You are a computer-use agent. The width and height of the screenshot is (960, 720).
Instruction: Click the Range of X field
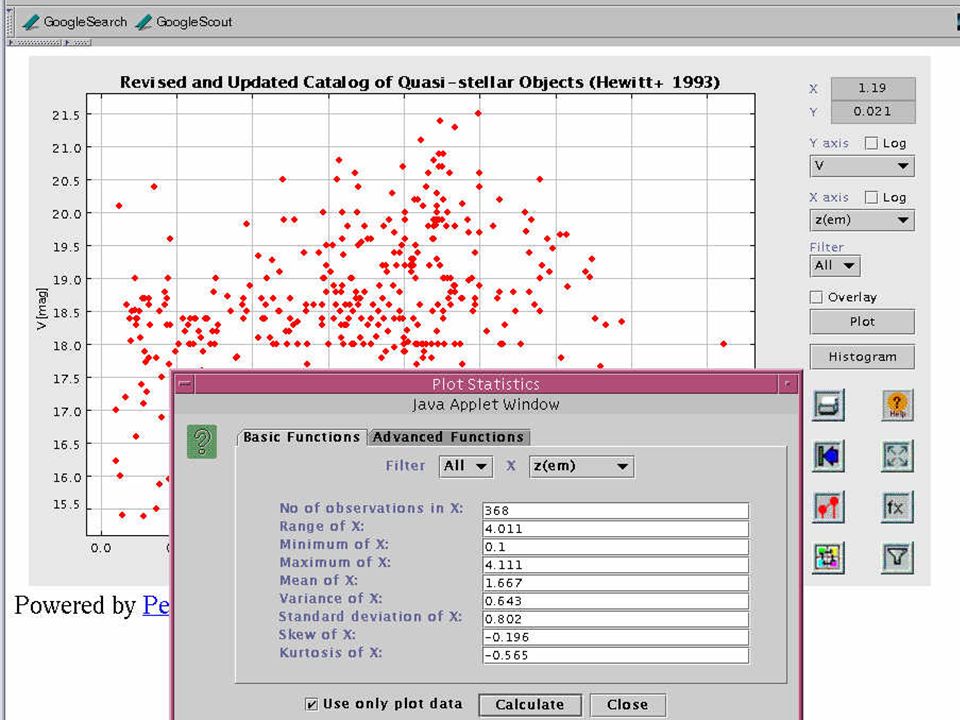pyautogui.click(x=615, y=529)
